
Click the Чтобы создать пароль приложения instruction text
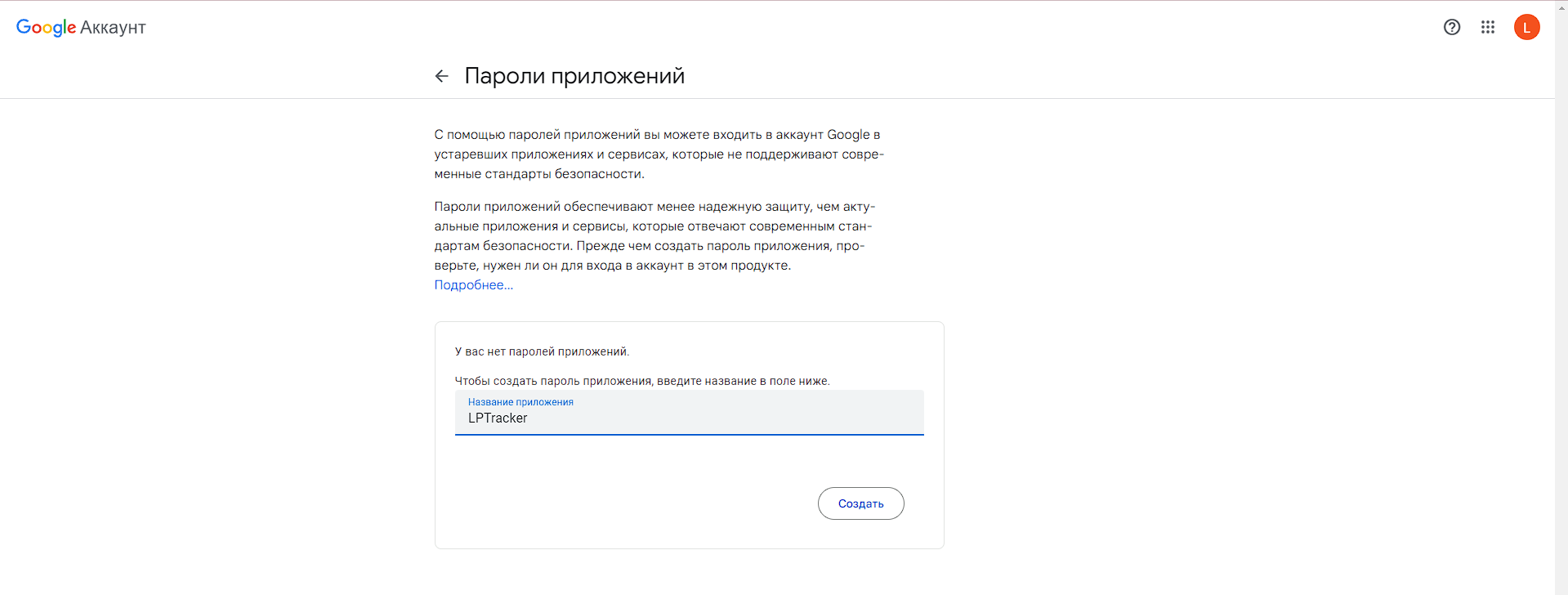642,381
